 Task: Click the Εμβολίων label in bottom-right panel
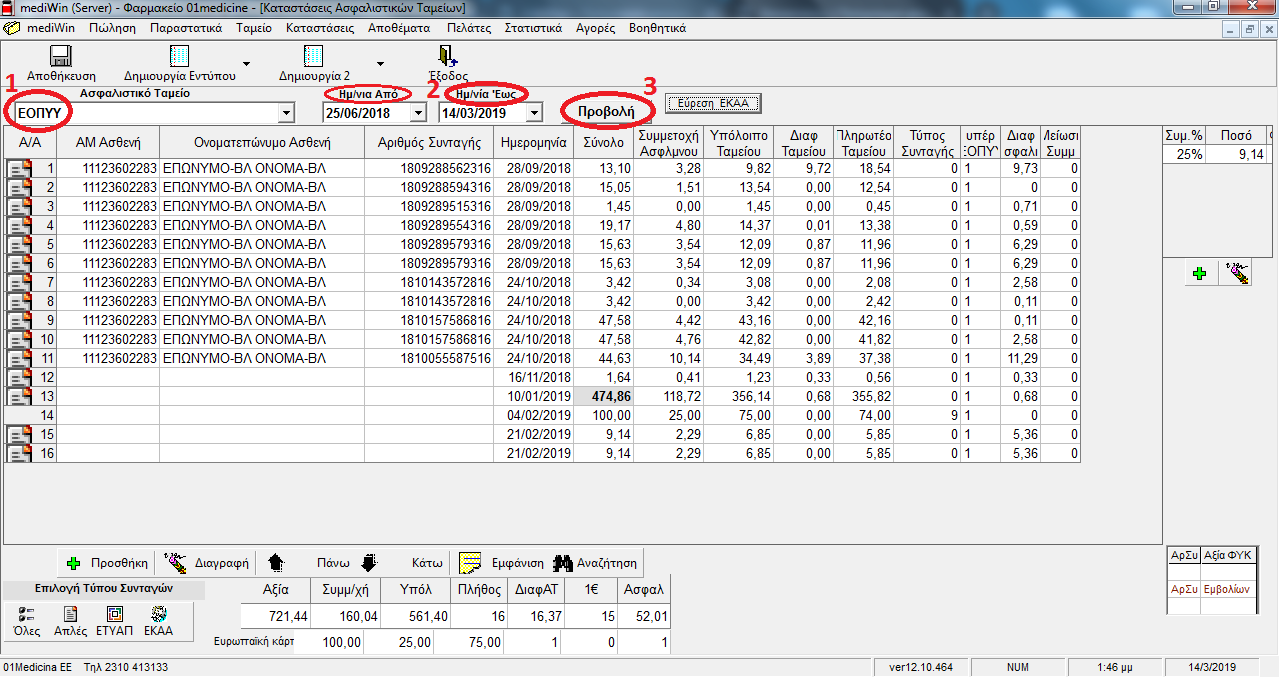click(x=1227, y=590)
